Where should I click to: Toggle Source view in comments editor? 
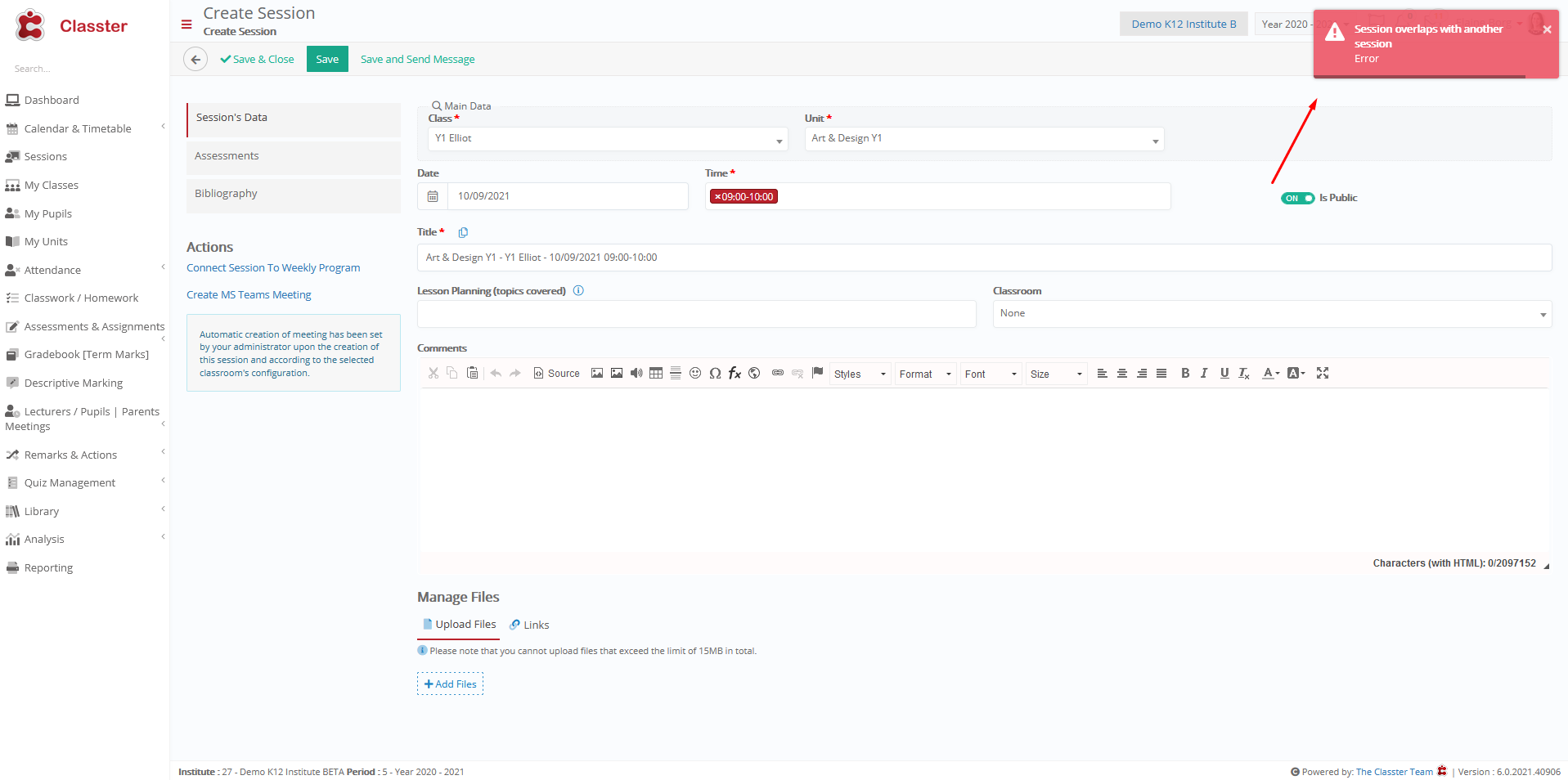click(556, 373)
